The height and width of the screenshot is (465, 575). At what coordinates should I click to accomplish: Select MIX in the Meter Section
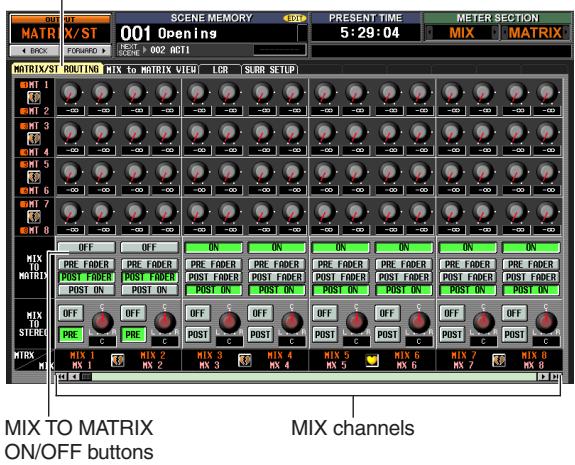(x=462, y=33)
